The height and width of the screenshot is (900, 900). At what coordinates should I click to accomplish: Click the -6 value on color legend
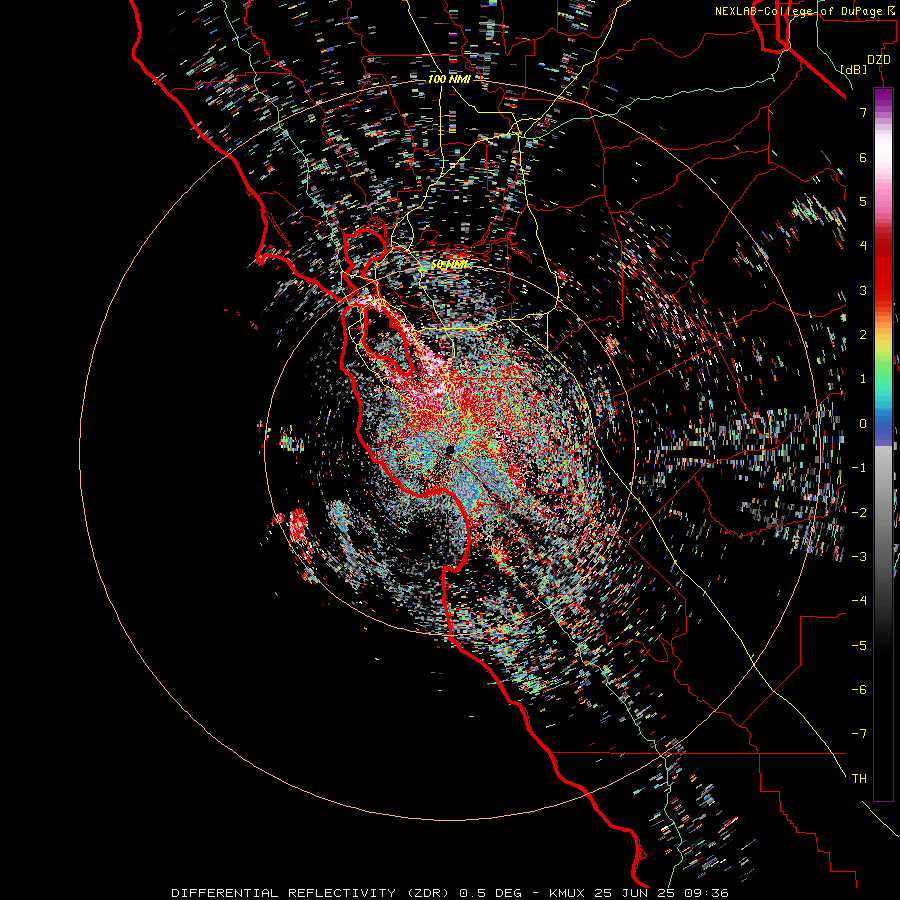(x=859, y=689)
